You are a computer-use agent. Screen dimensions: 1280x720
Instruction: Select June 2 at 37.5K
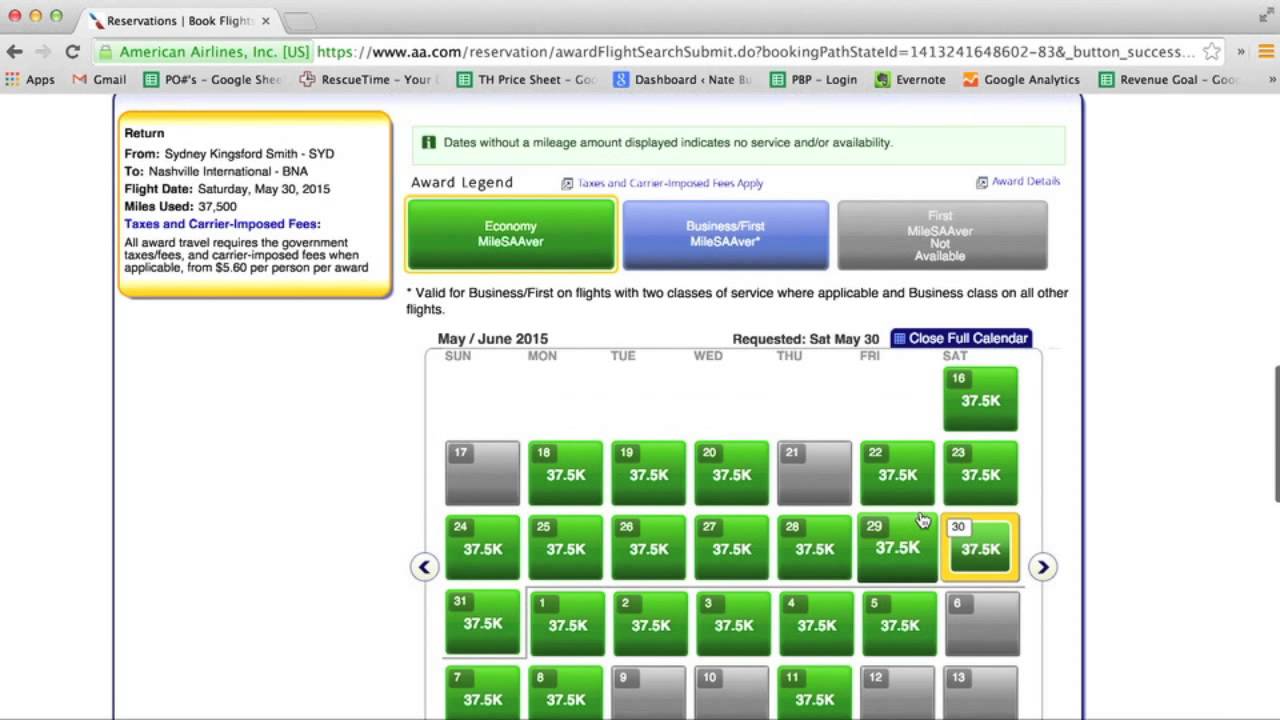[650, 624]
